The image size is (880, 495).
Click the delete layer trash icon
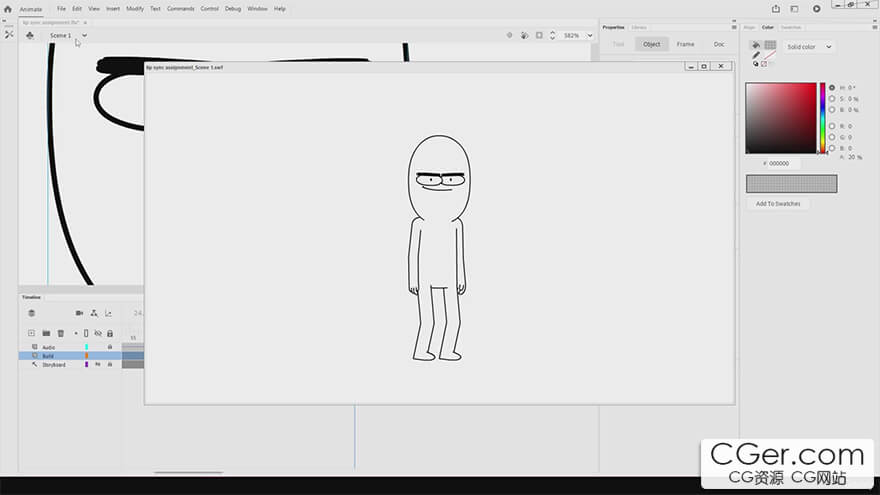60,333
